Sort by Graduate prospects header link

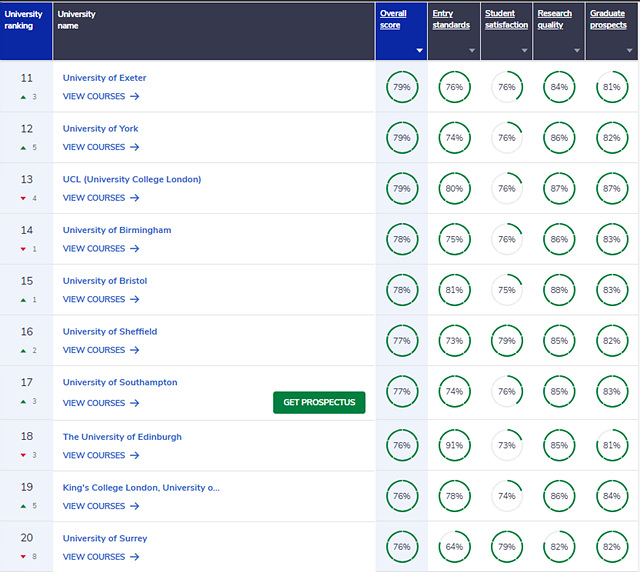608,19
